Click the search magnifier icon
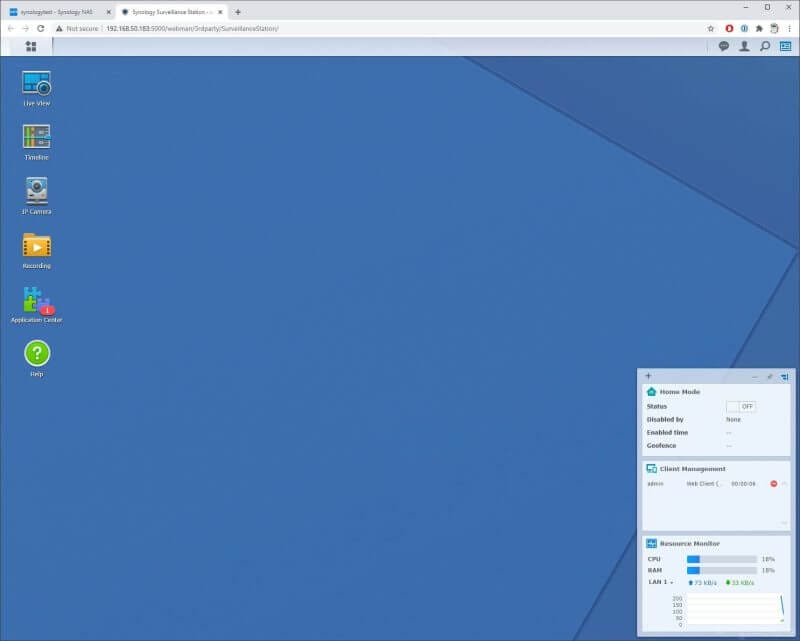The height and width of the screenshot is (641, 800). (x=765, y=46)
